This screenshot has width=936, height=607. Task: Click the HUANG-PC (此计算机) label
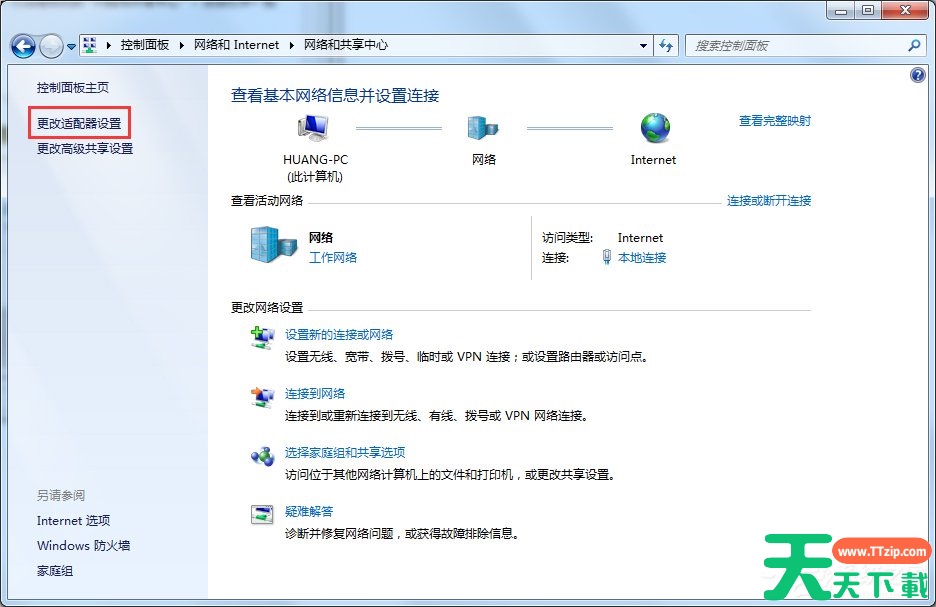[315, 168]
